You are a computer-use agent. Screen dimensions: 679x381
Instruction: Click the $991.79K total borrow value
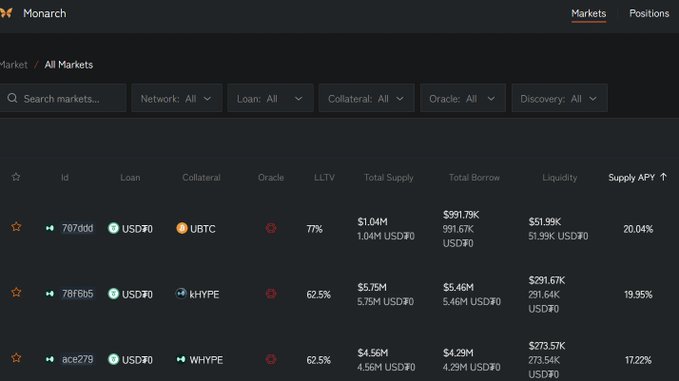pyautogui.click(x=461, y=215)
